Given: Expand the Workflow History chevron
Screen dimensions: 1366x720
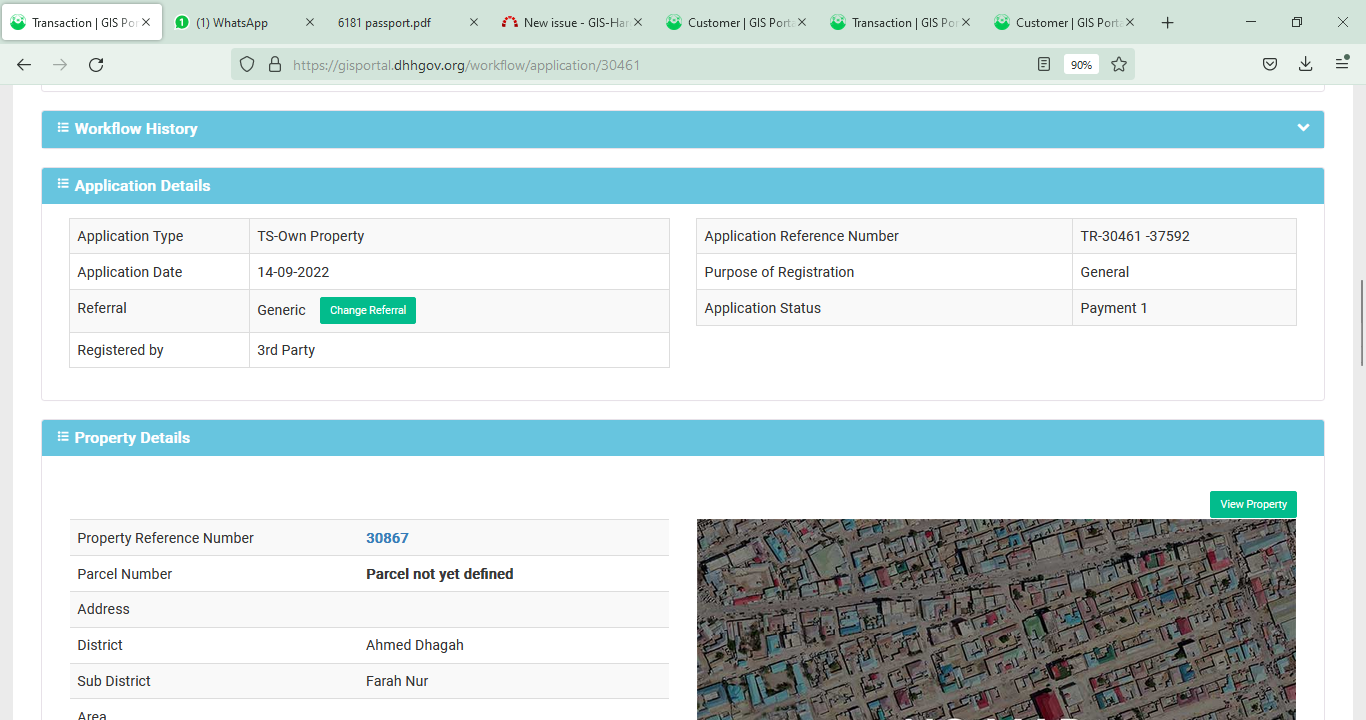Looking at the screenshot, I should pyautogui.click(x=1303, y=128).
